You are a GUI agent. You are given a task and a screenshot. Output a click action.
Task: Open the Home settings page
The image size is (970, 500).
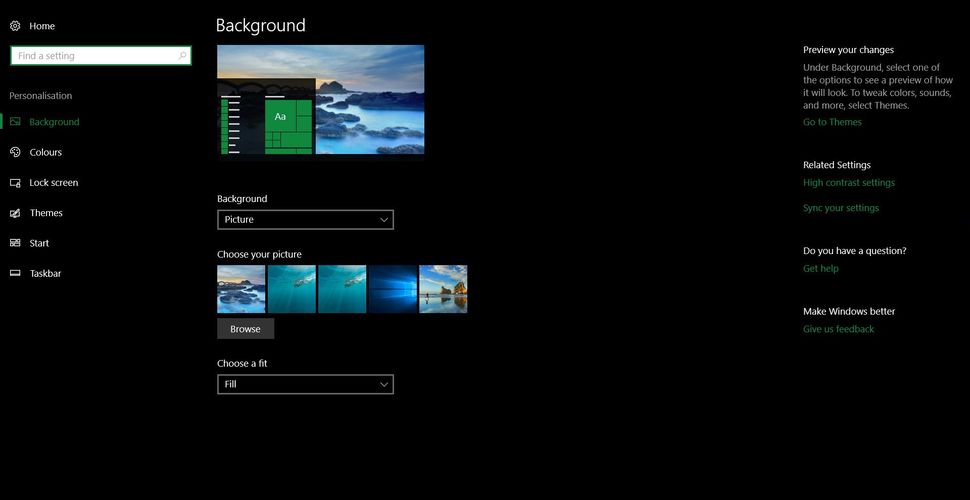pos(42,26)
